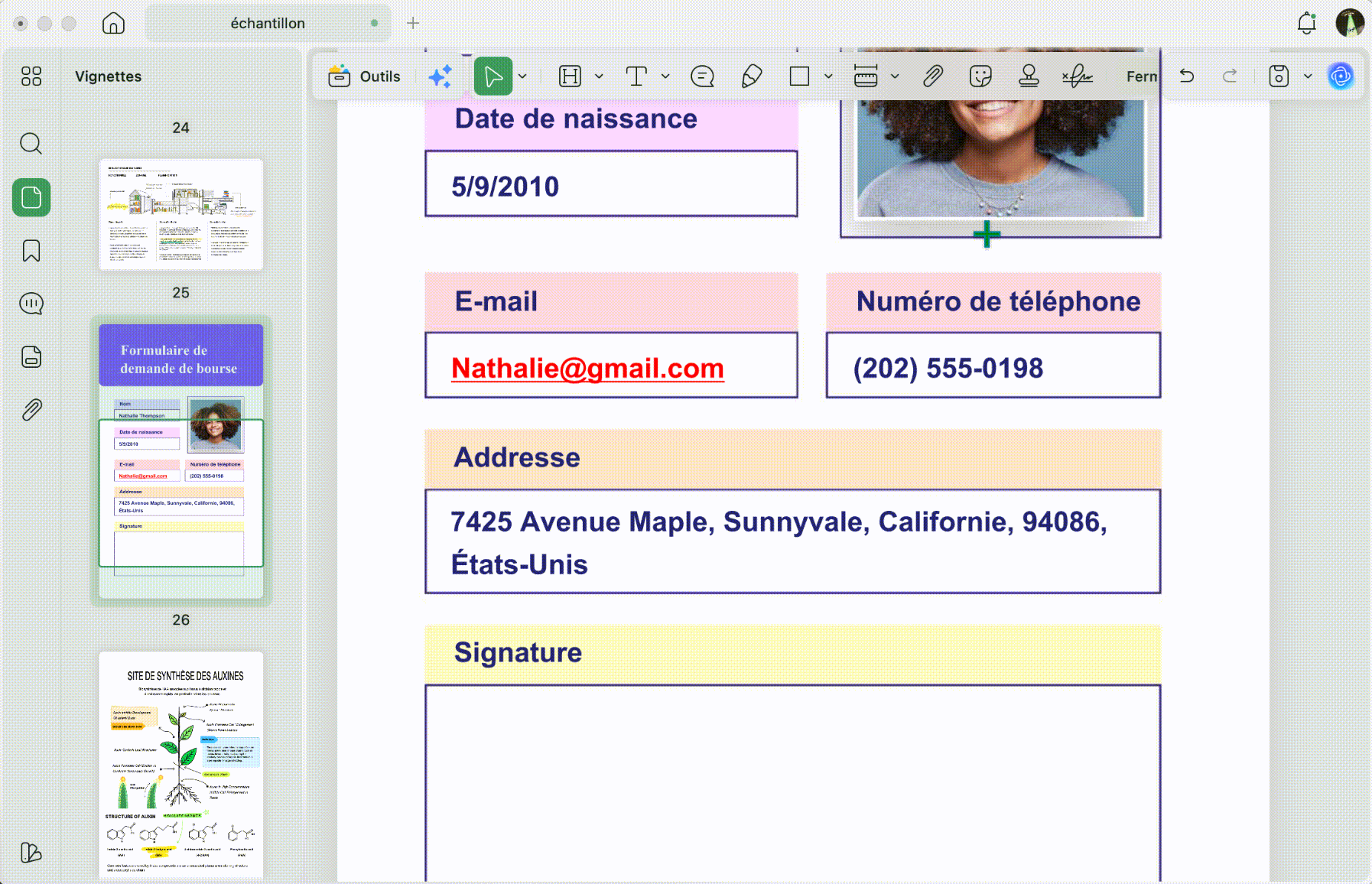Expand Text tool dropdown arrow
This screenshot has height=884, width=1372.
[665, 76]
